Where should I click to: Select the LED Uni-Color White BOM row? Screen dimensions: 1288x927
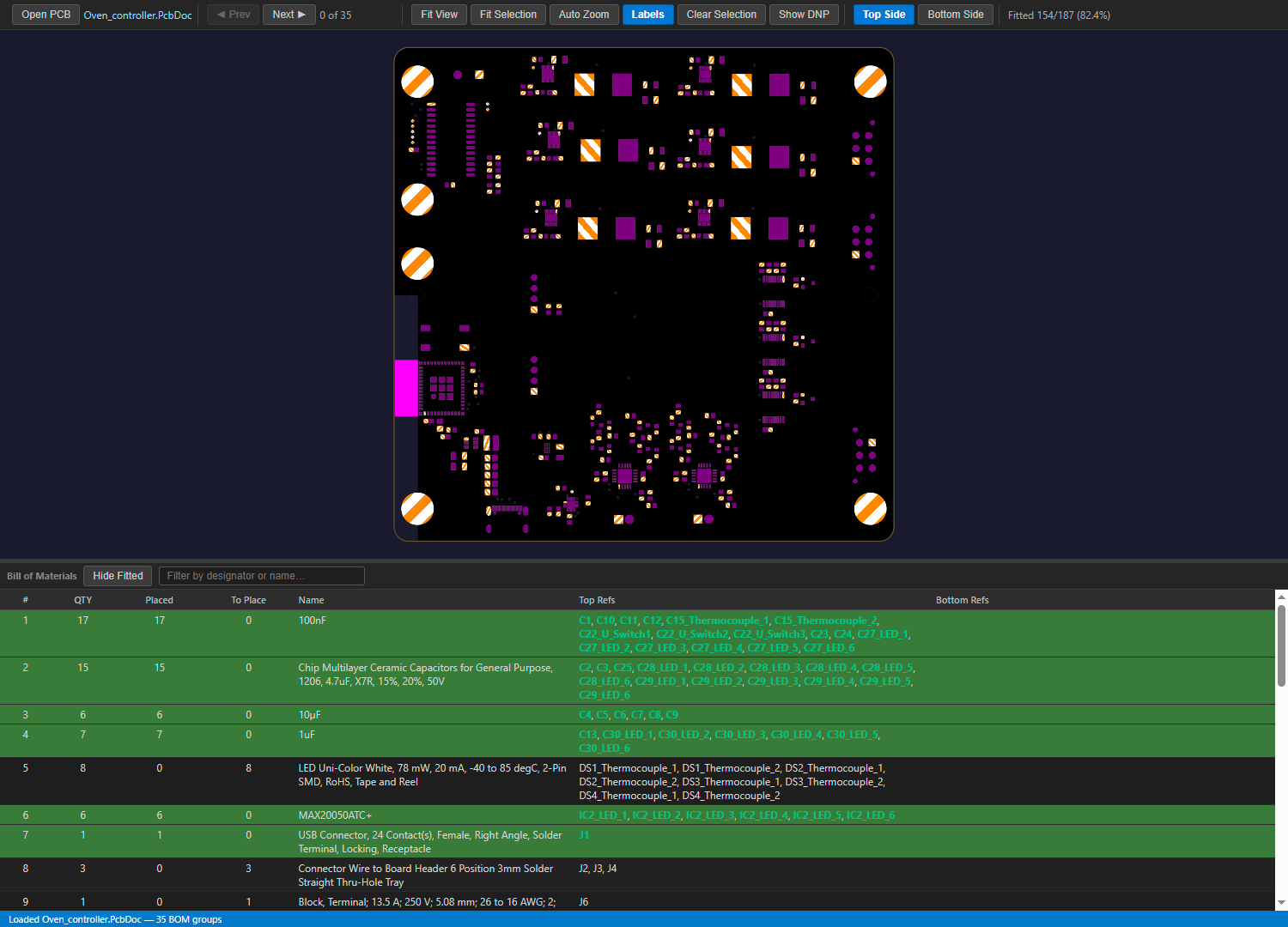click(637, 782)
